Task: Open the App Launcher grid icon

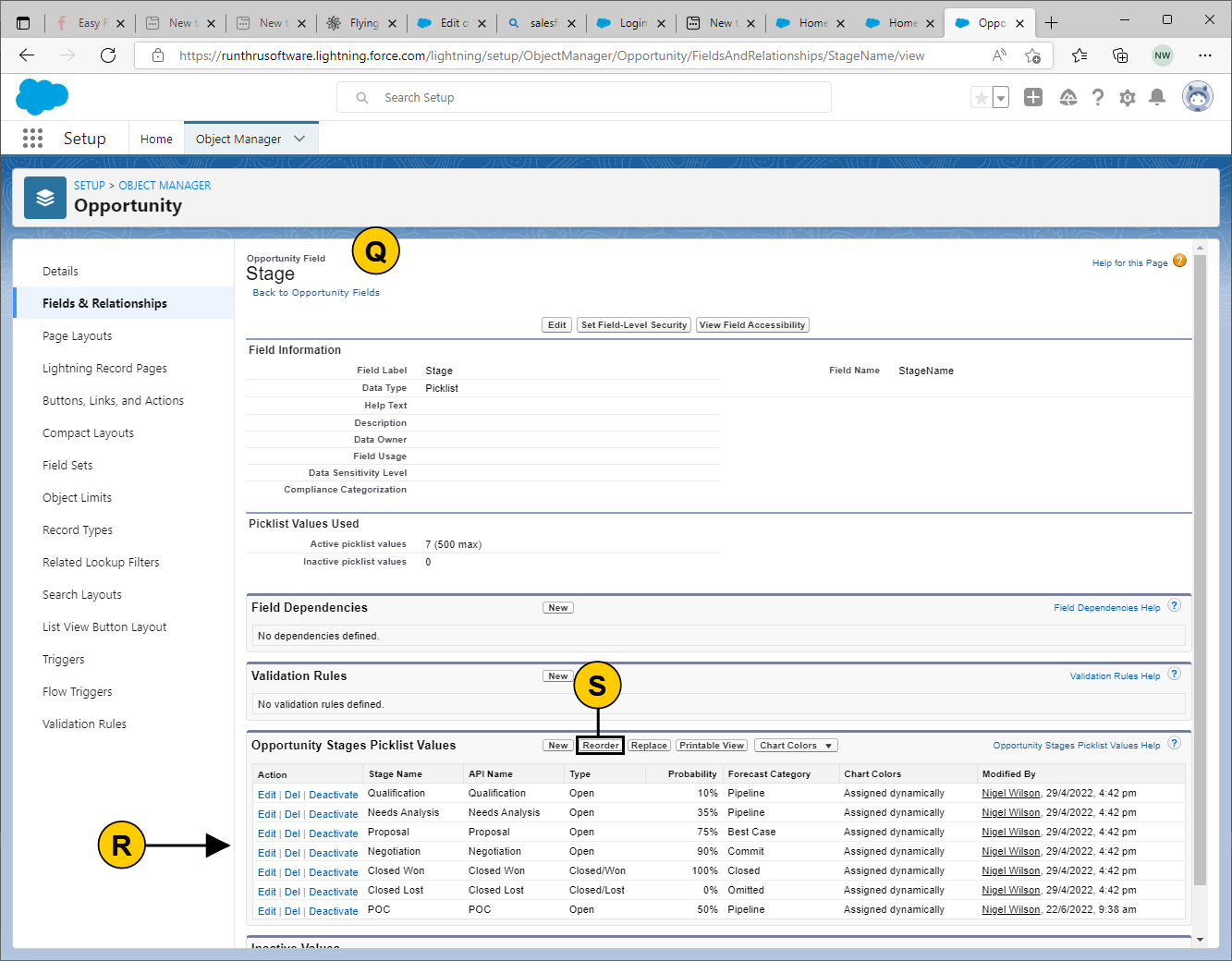Action: [x=33, y=139]
